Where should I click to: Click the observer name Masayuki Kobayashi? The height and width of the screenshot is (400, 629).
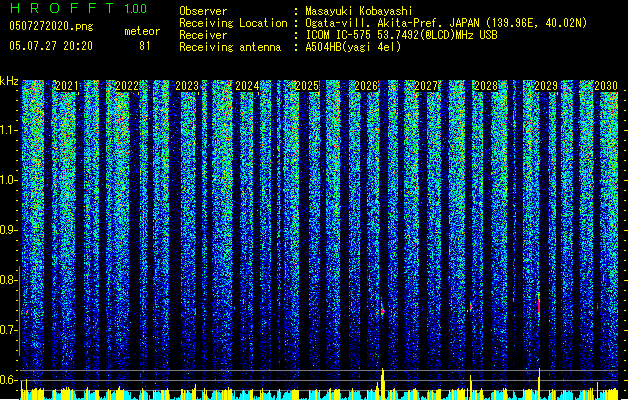[x=359, y=11]
